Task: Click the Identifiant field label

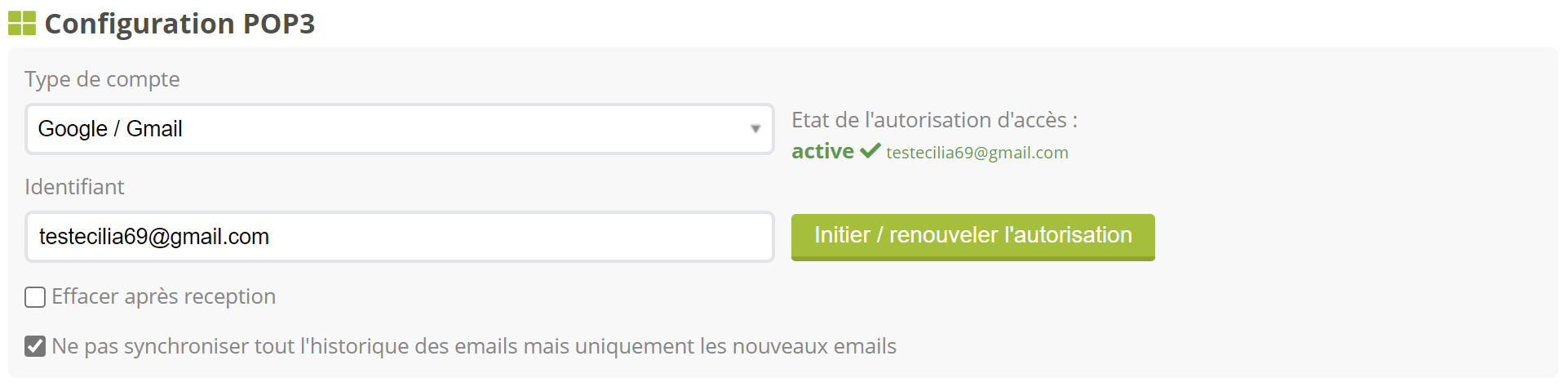Action: click(74, 187)
